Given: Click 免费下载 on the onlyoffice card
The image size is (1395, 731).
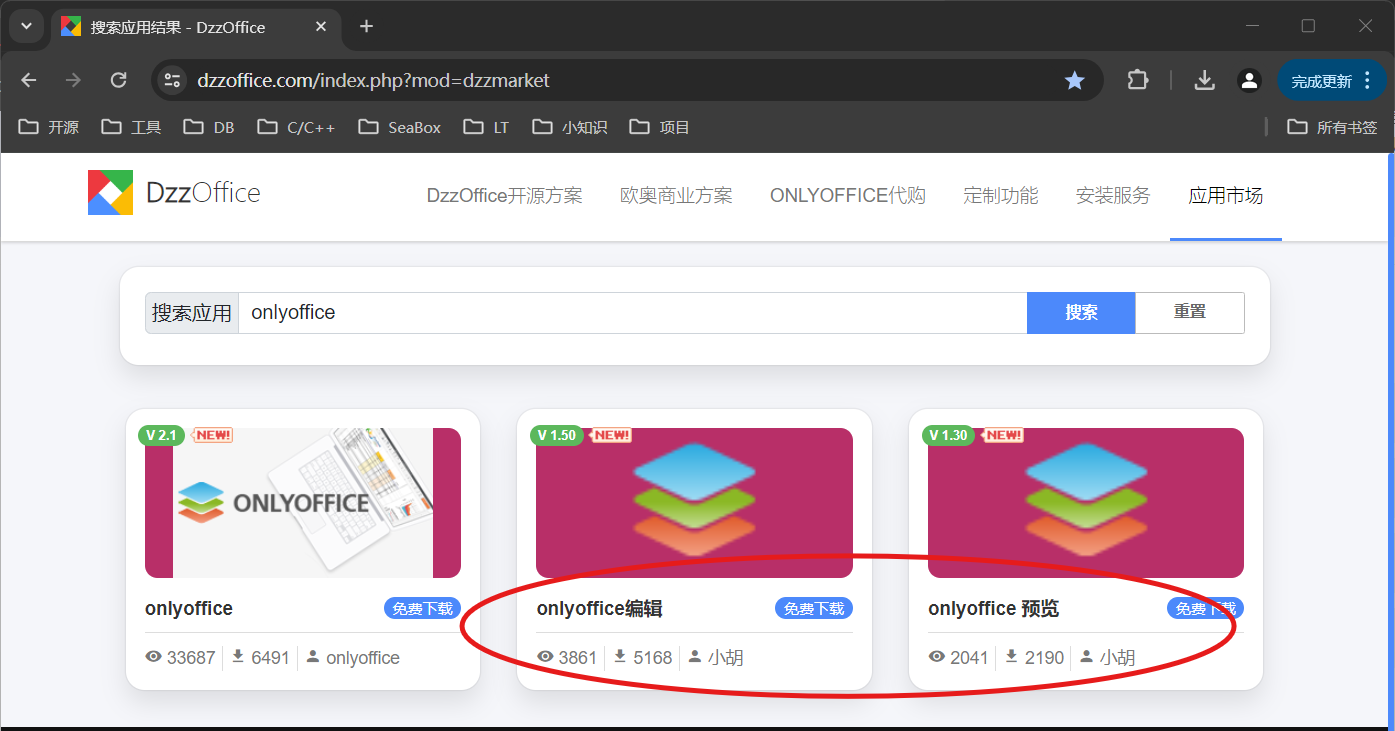Looking at the screenshot, I should (422, 608).
